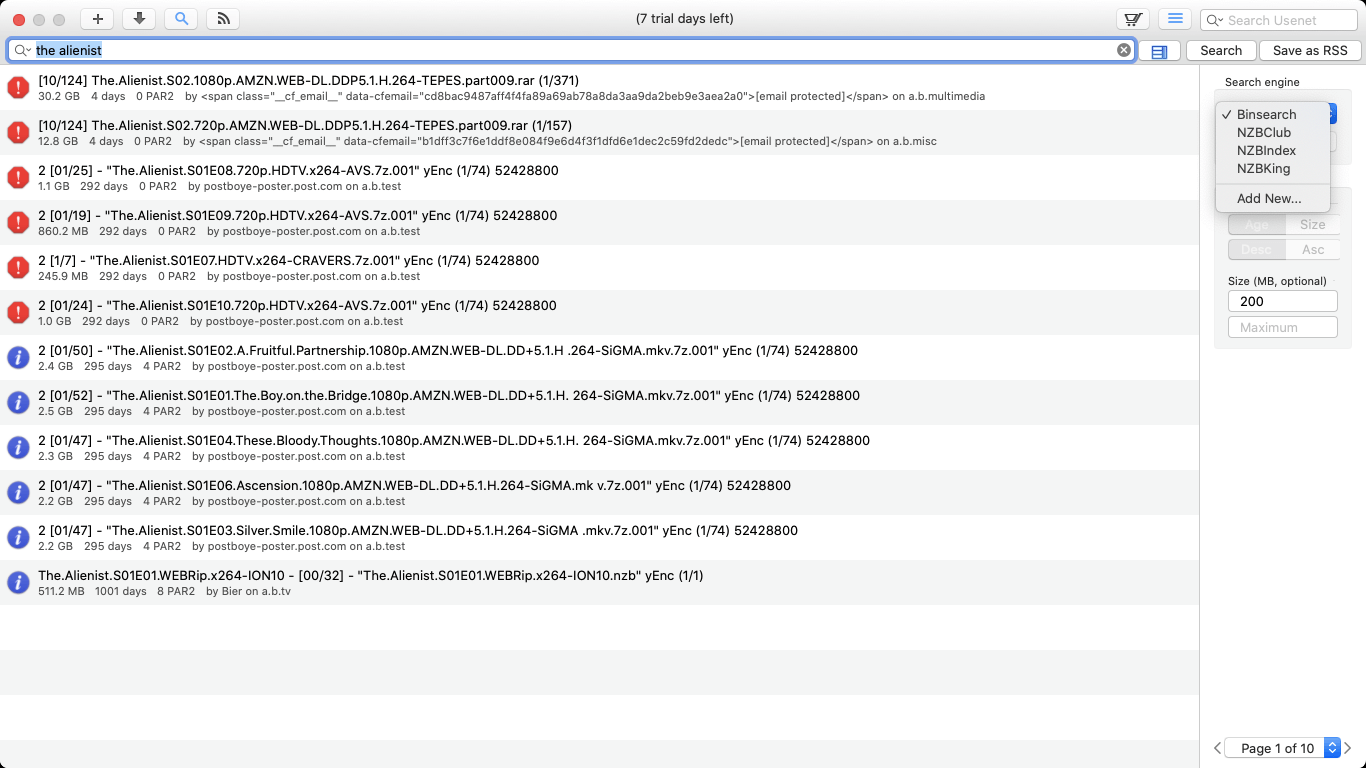The image size is (1366, 768).
Task: Click the 'Search engine' label
Action: [x=1262, y=82]
